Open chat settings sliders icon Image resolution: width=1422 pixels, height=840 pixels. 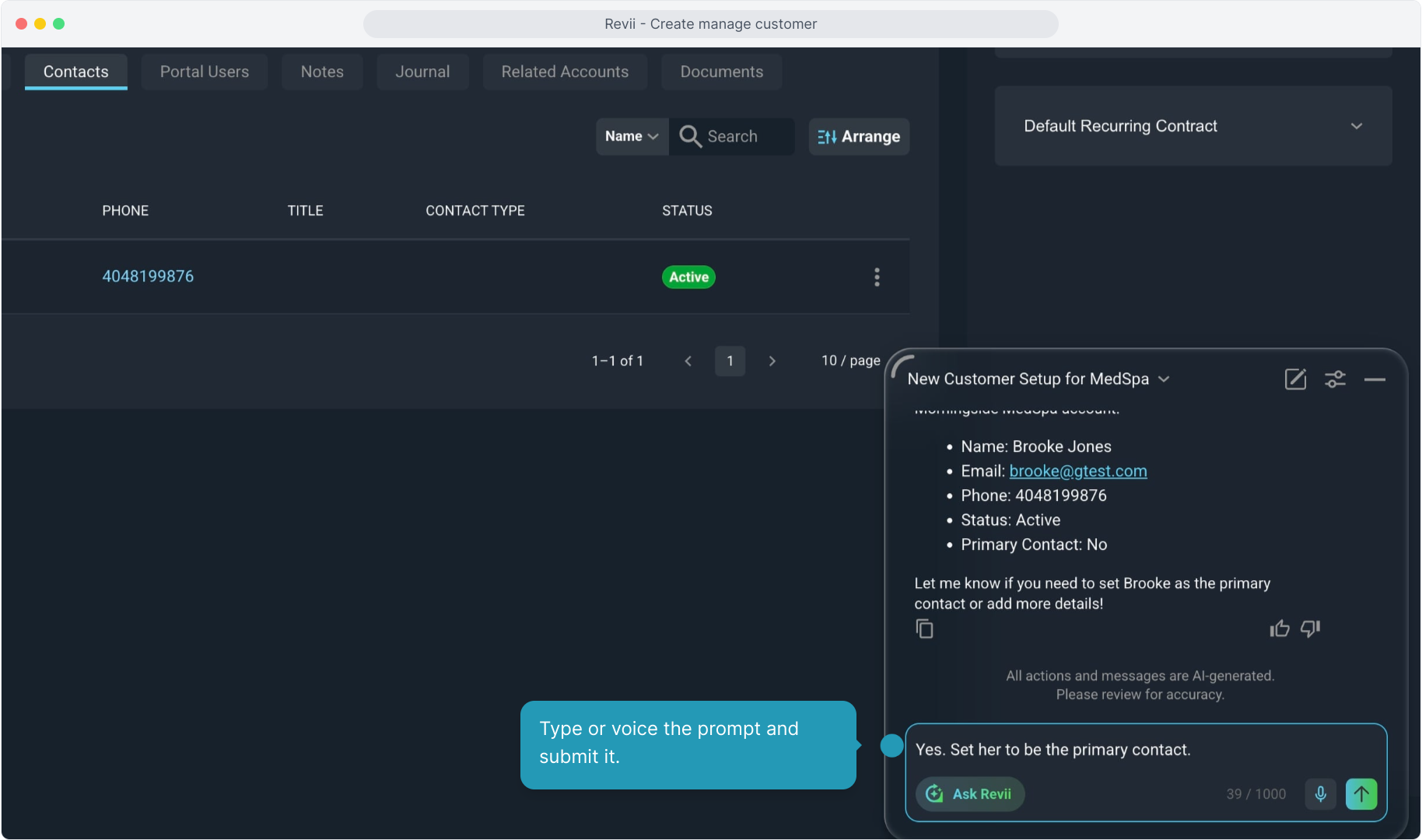pyautogui.click(x=1335, y=379)
